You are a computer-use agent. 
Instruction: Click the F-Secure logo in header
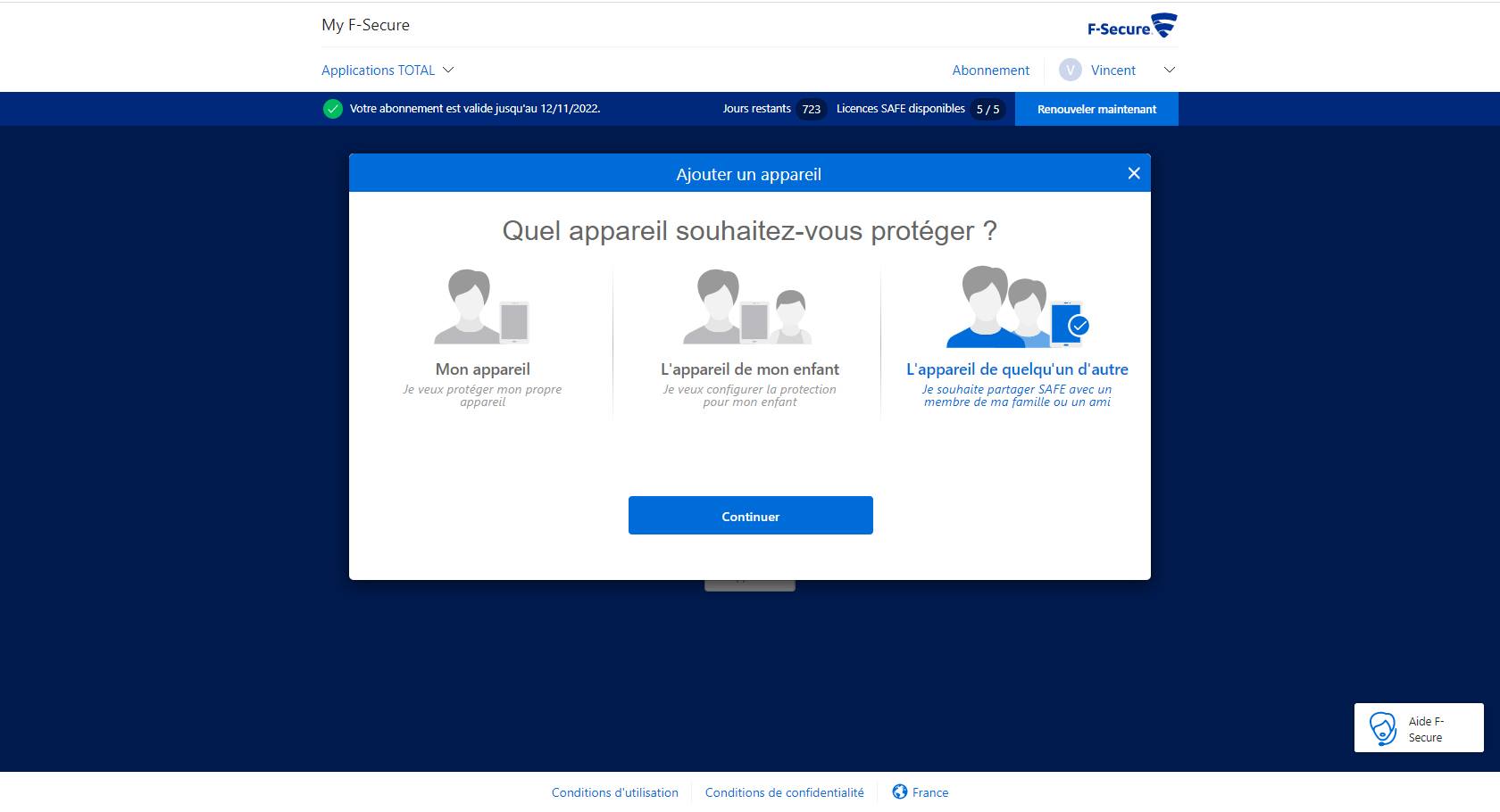pyautogui.click(x=1132, y=26)
